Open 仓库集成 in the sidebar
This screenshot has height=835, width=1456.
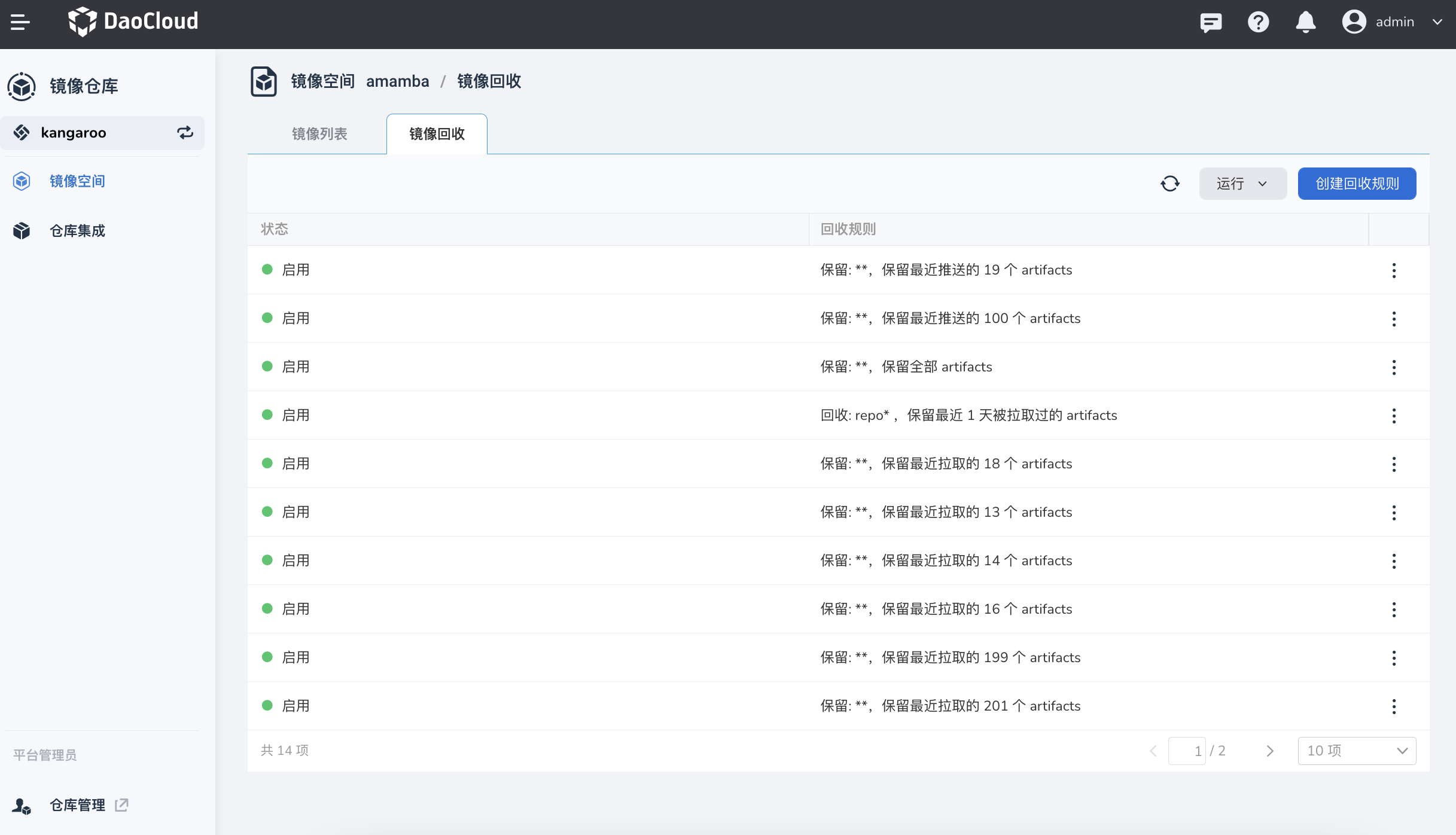77,231
